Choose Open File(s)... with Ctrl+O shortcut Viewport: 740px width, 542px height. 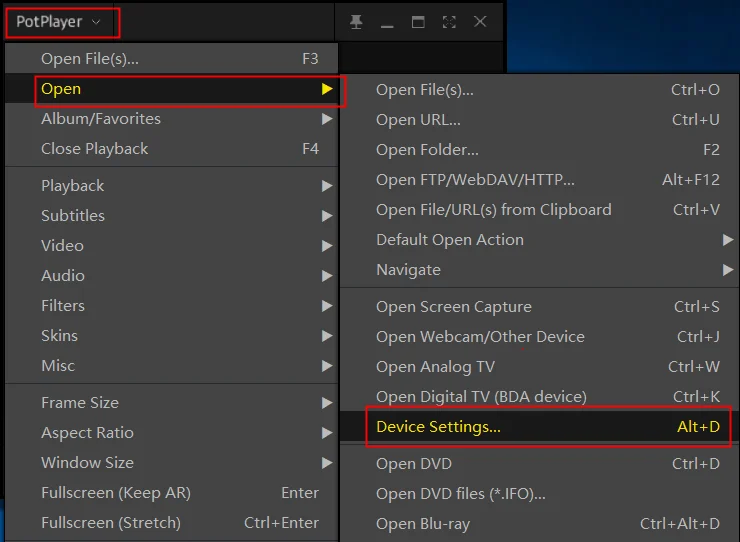[539, 90]
